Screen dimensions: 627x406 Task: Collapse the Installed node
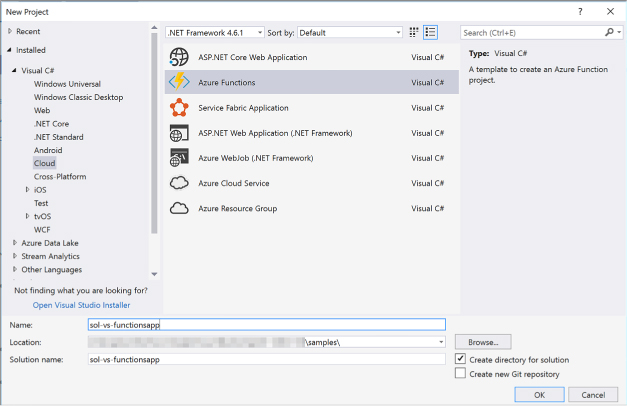pyautogui.click(x=10, y=50)
